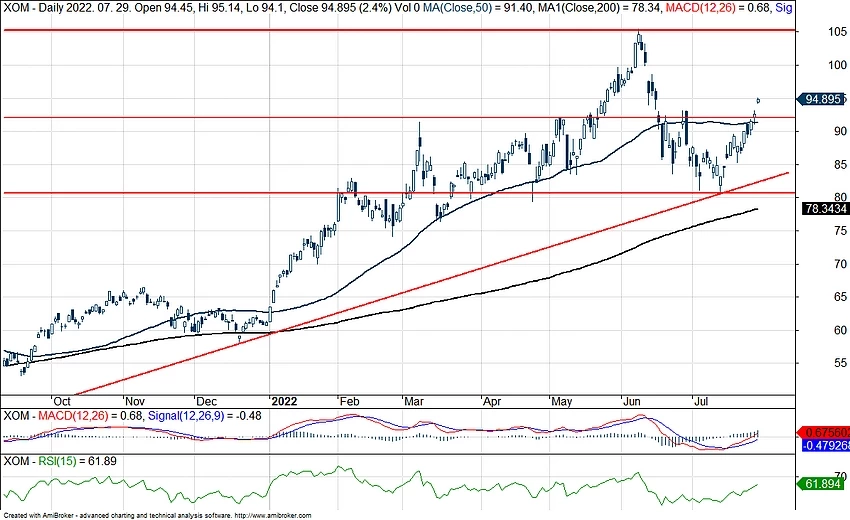This screenshot has height=520, width=850.
Task: Click the last candlestick near 94.895
Action: point(758,100)
